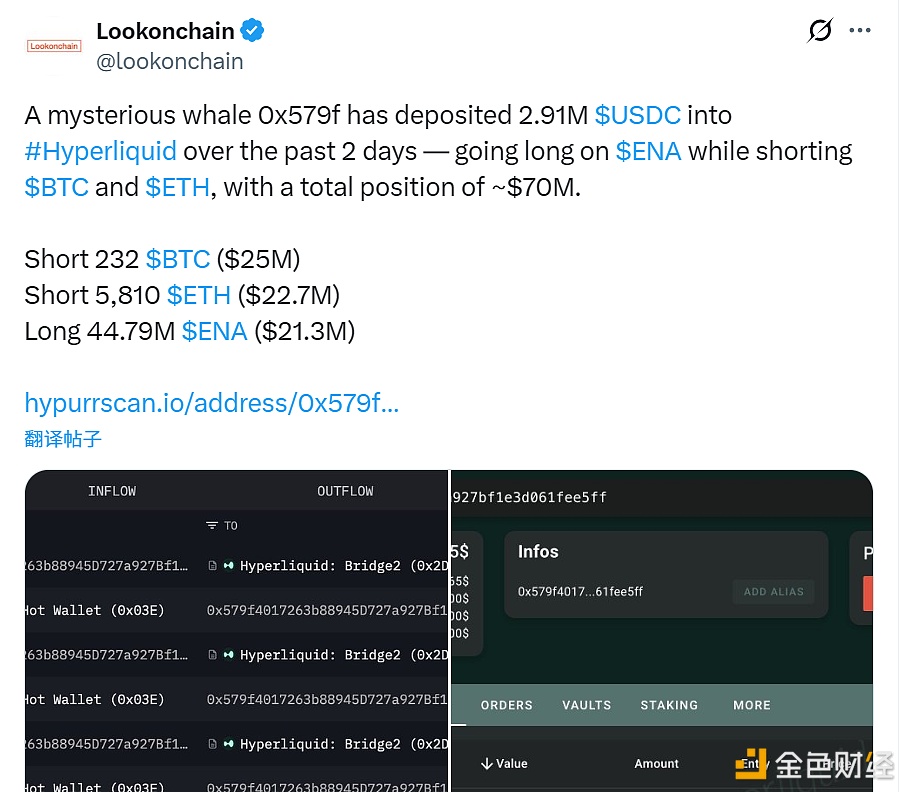This screenshot has height=792, width=906.
Task: Switch to the INFLOW tab
Action: pyautogui.click(x=112, y=491)
